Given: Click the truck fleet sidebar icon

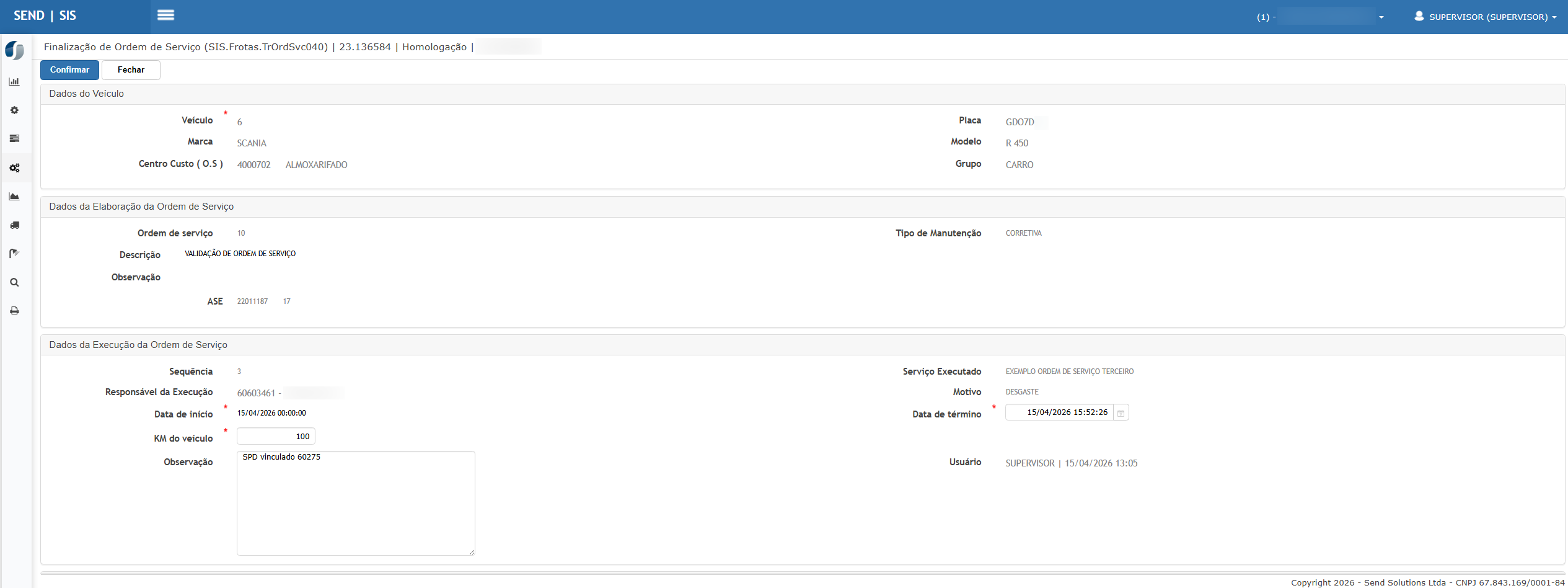Looking at the screenshot, I should click(14, 225).
